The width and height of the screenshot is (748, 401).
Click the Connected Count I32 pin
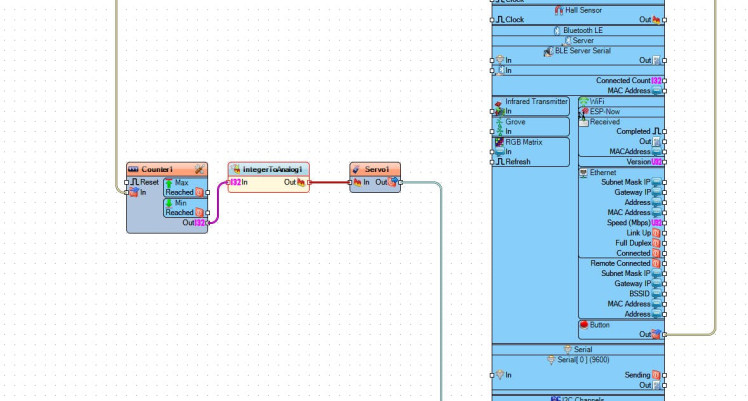pyautogui.click(x=657, y=80)
